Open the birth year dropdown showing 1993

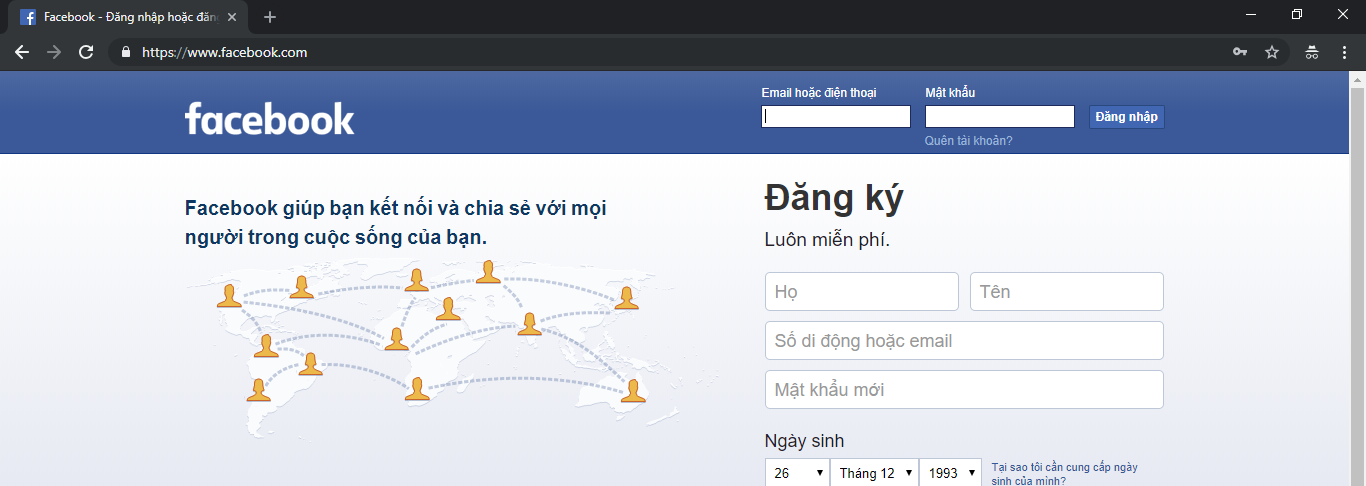[x=950, y=473]
